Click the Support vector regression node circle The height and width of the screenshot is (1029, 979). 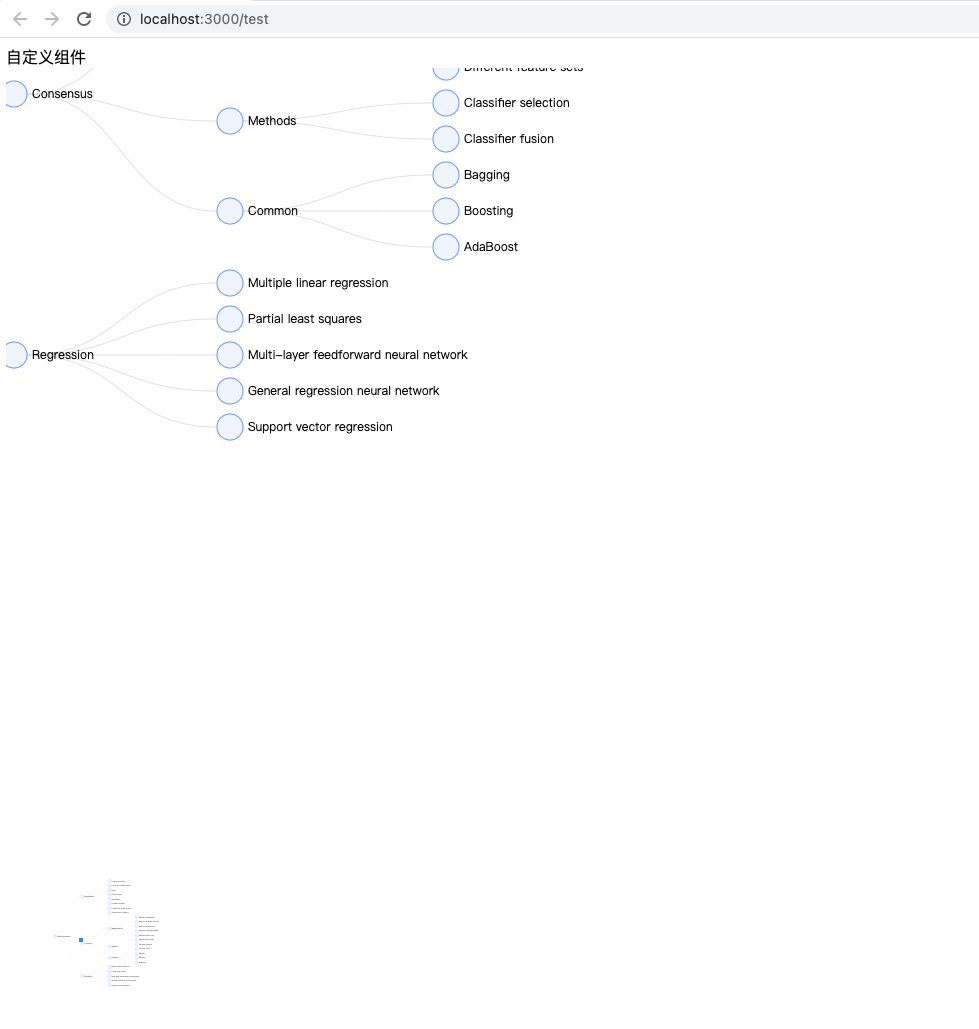click(x=229, y=427)
